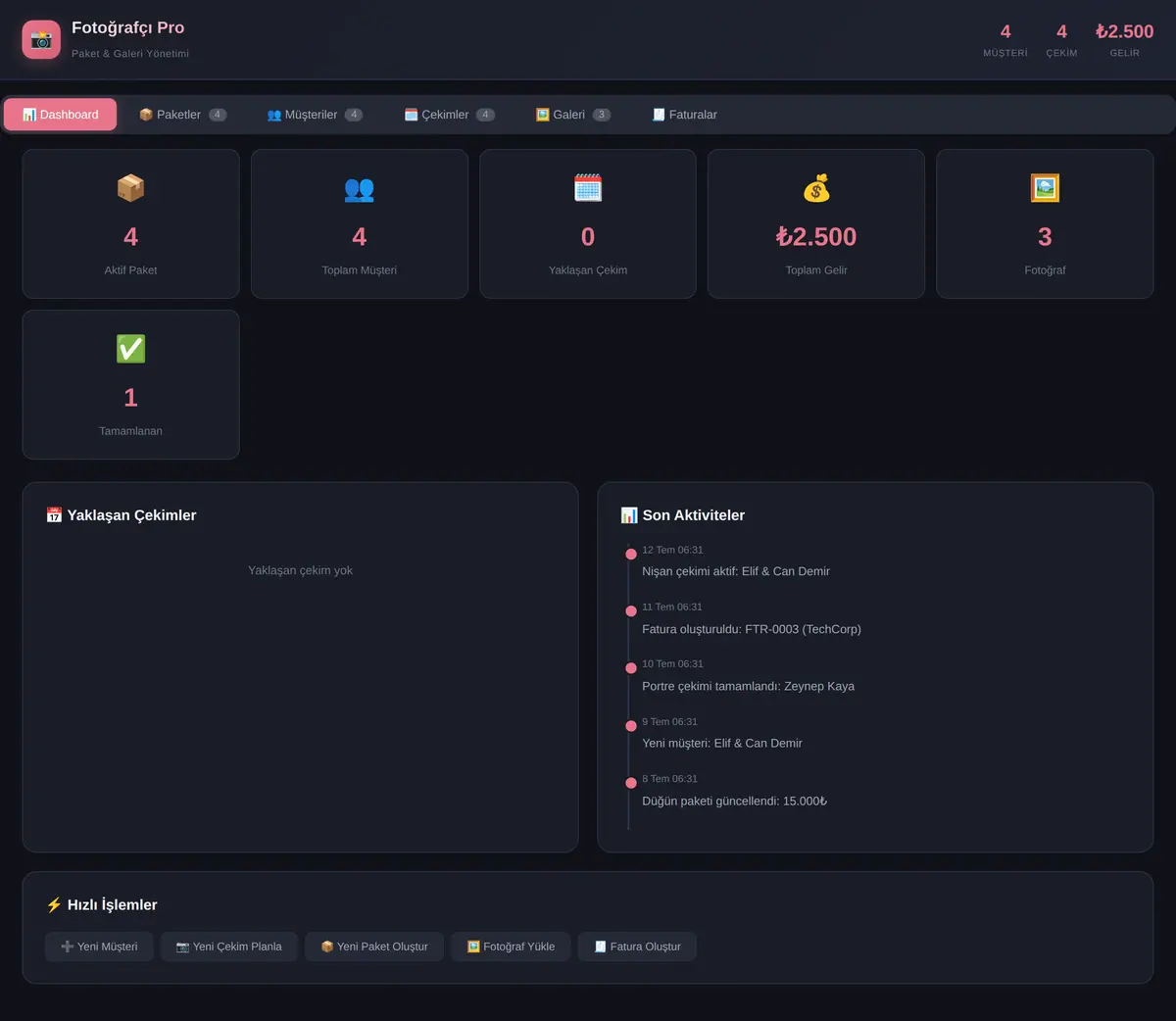This screenshot has height=1021, width=1176.
Task: Click the people icon on Toplam Müşteri card
Action: (x=360, y=187)
